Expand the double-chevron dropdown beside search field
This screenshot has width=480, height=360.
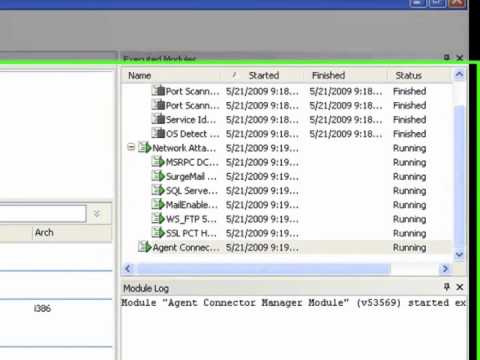[x=97, y=213]
